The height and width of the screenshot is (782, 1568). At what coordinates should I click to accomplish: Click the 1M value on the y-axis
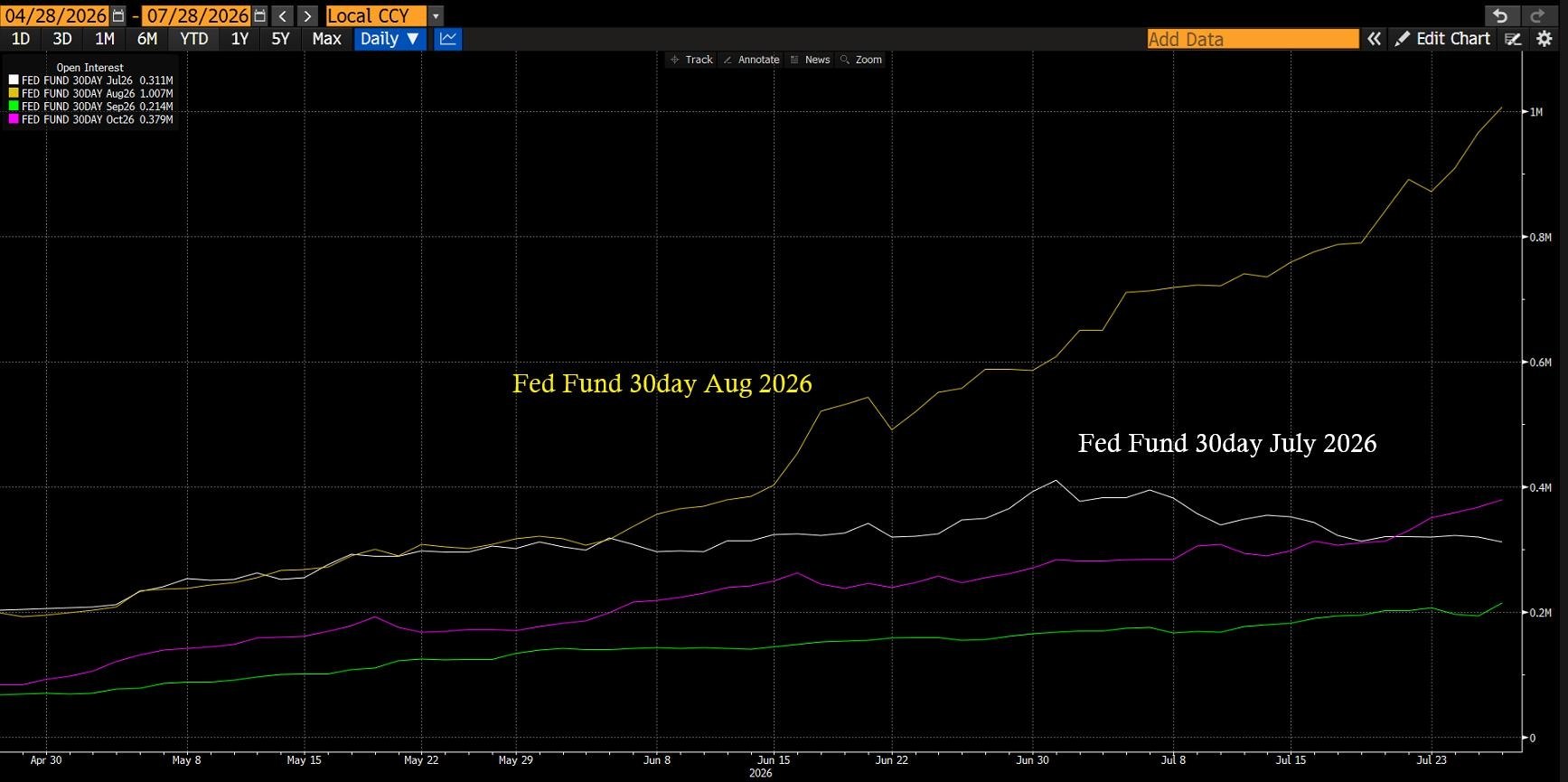[x=1536, y=112]
